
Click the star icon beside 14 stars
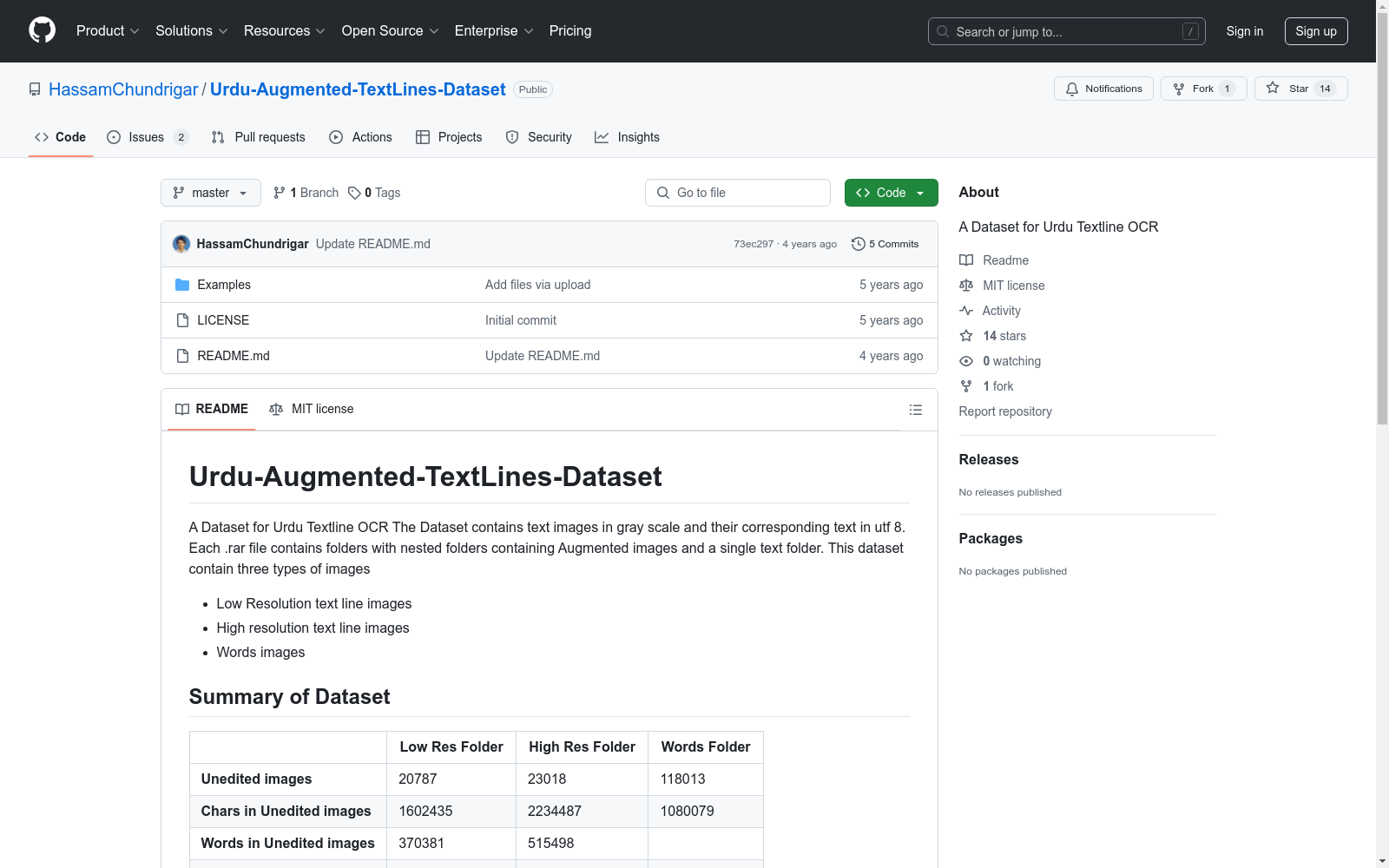(966, 336)
